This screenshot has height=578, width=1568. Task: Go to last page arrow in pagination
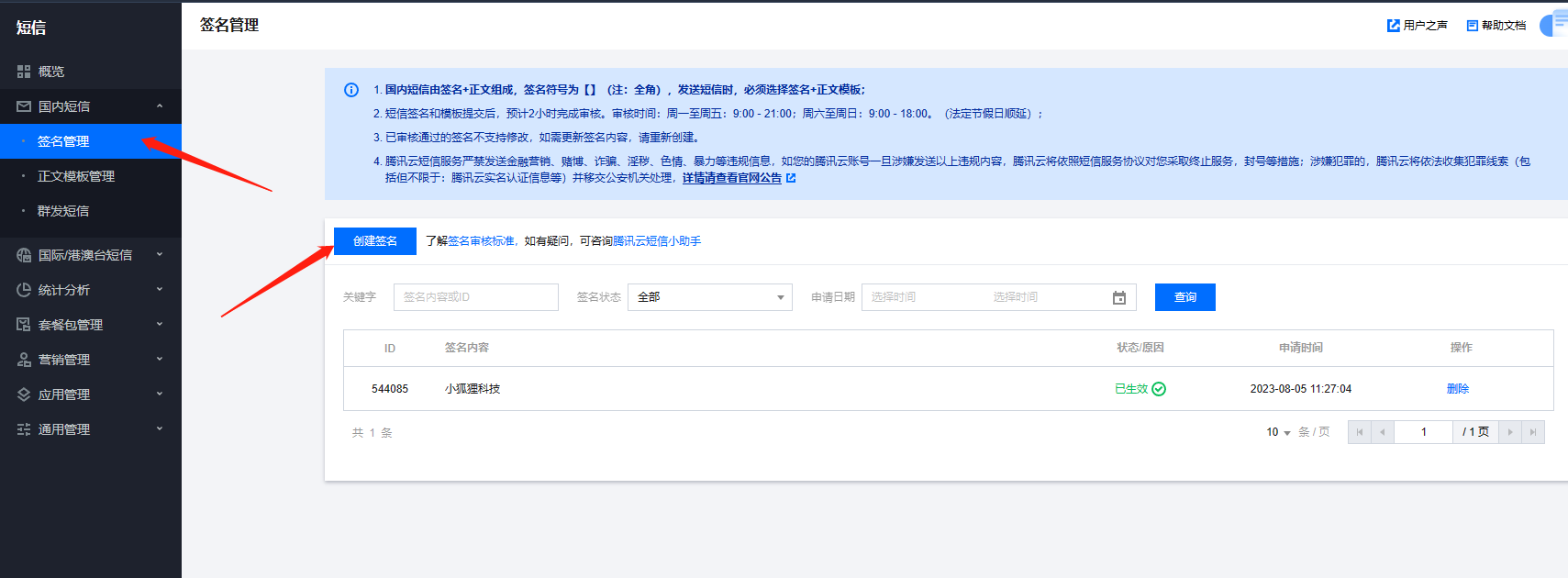coord(1533,432)
